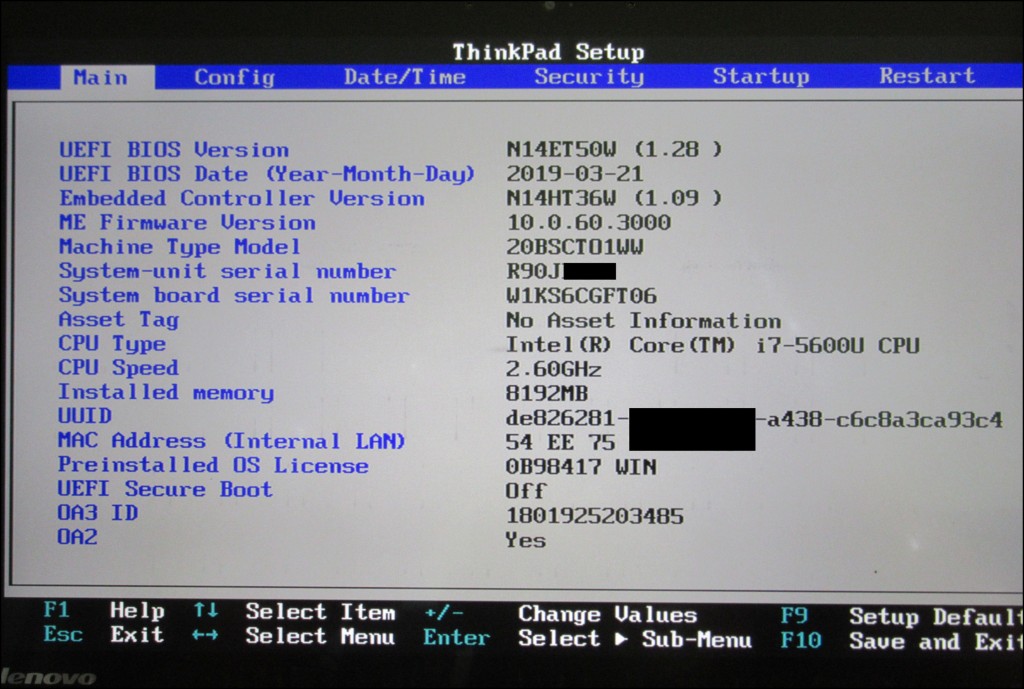Click the F10 key hint

(x=801, y=640)
